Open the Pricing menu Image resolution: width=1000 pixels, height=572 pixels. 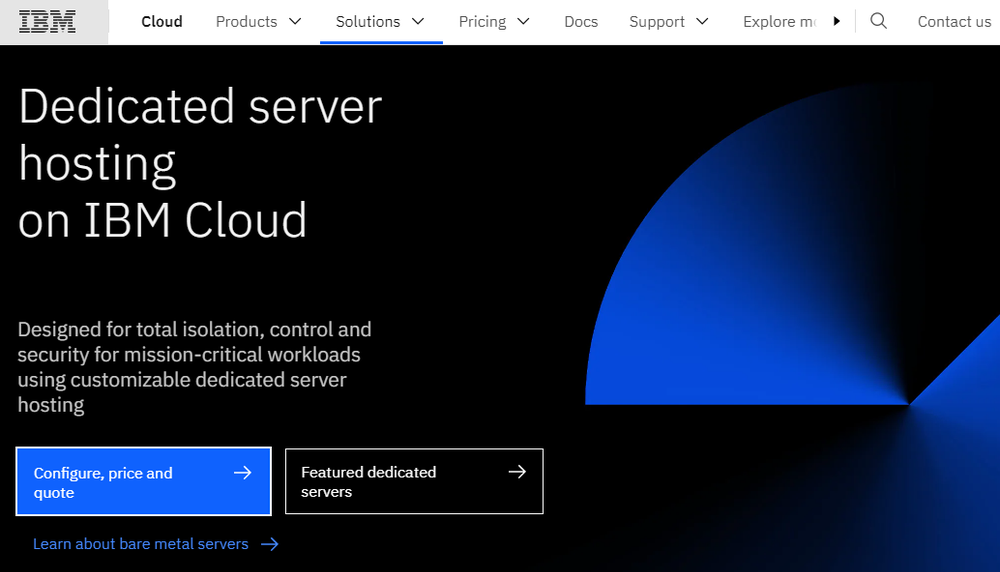click(x=494, y=22)
